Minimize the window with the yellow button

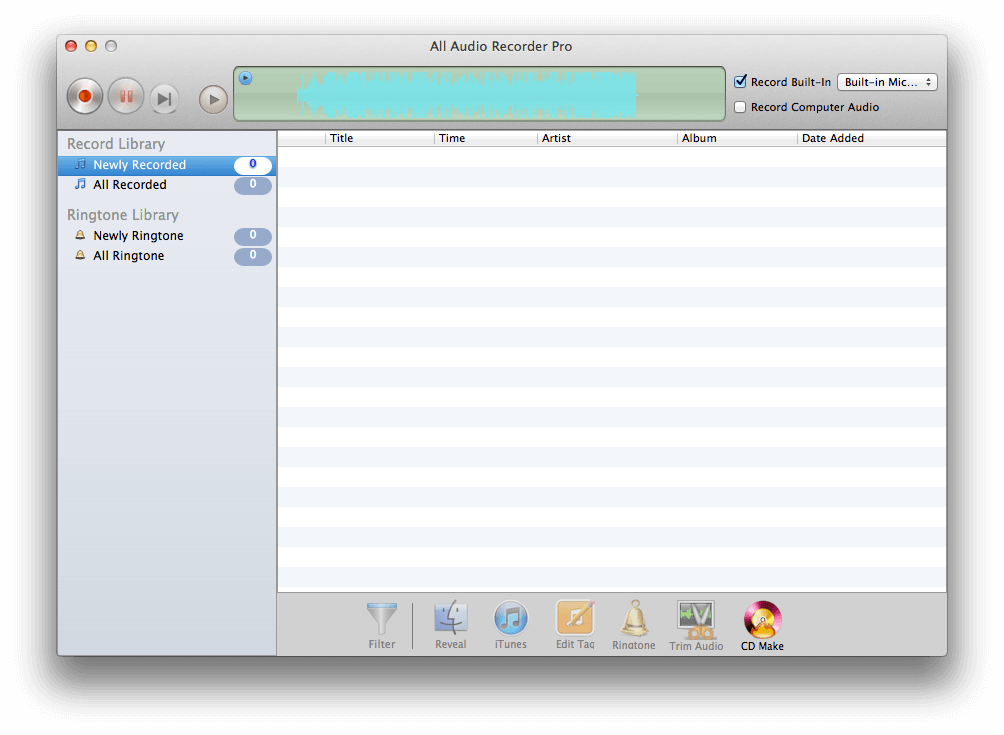pos(91,46)
